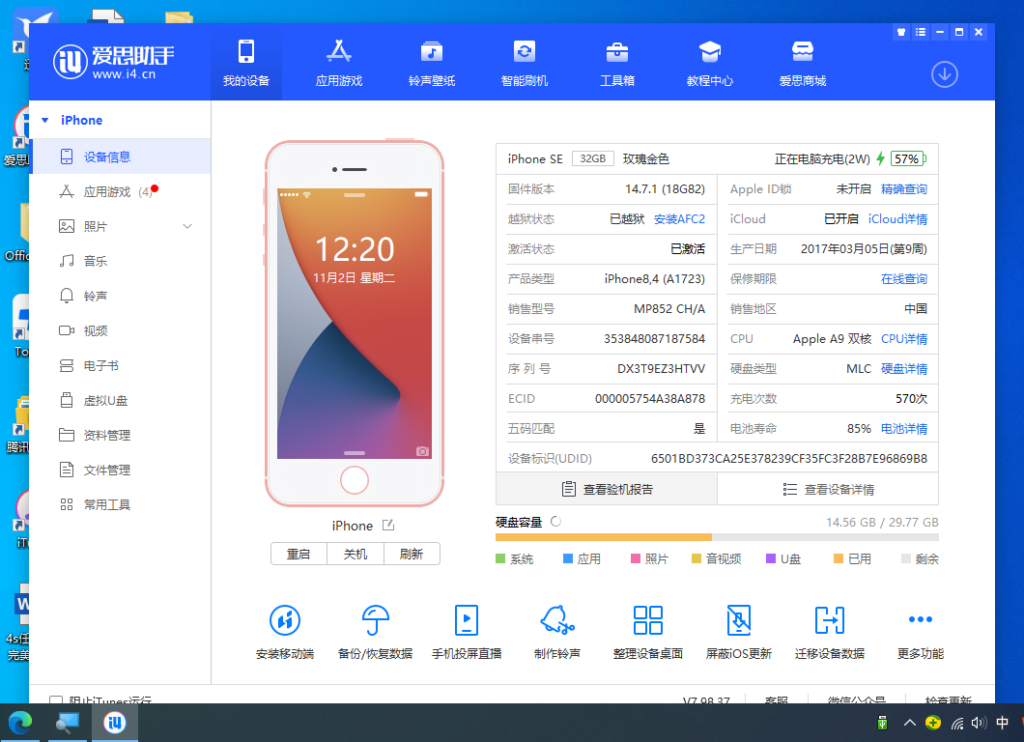Open 铃声 in sidebar

120,296
